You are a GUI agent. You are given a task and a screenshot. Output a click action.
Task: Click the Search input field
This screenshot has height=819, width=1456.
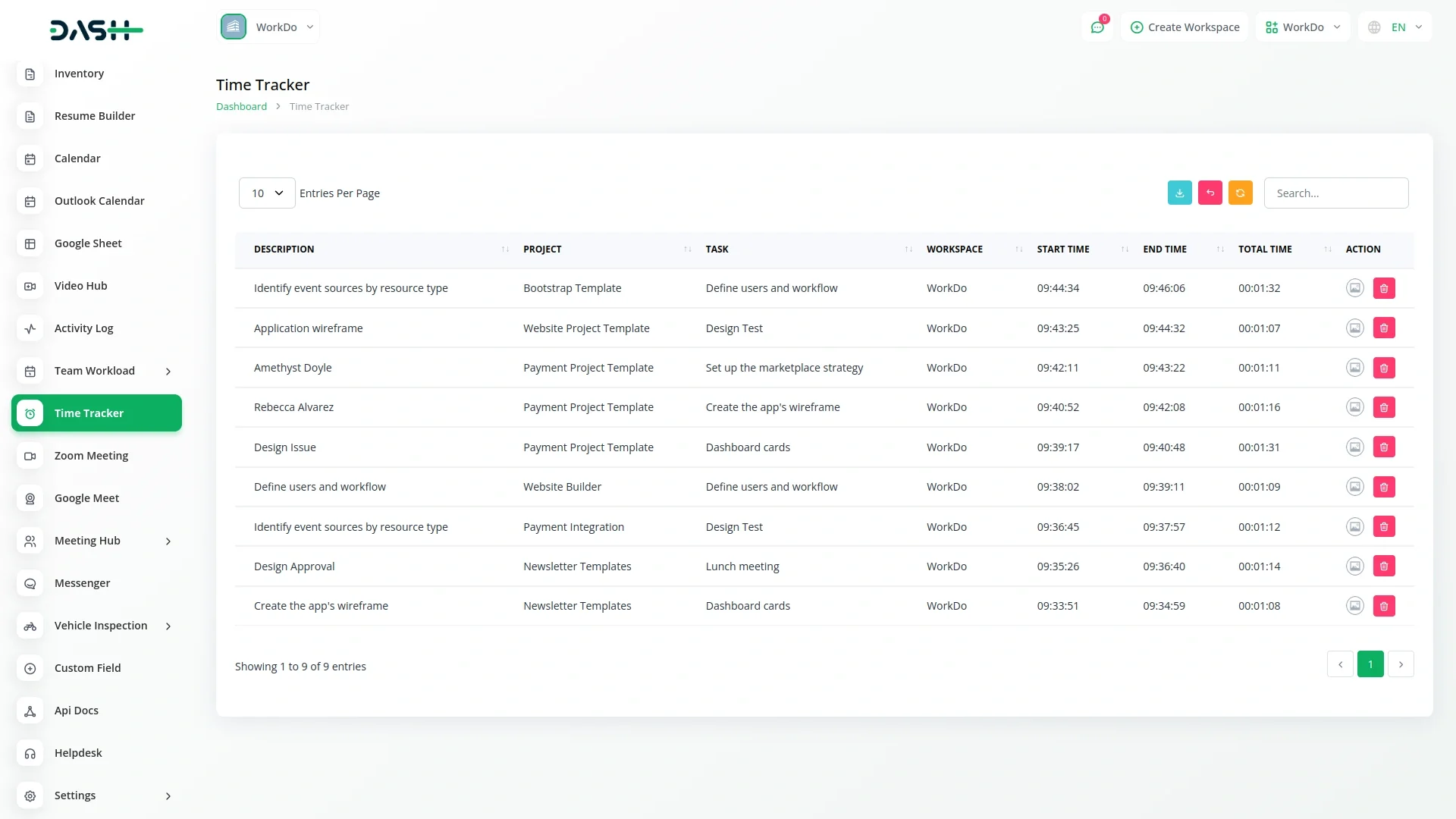click(1335, 193)
